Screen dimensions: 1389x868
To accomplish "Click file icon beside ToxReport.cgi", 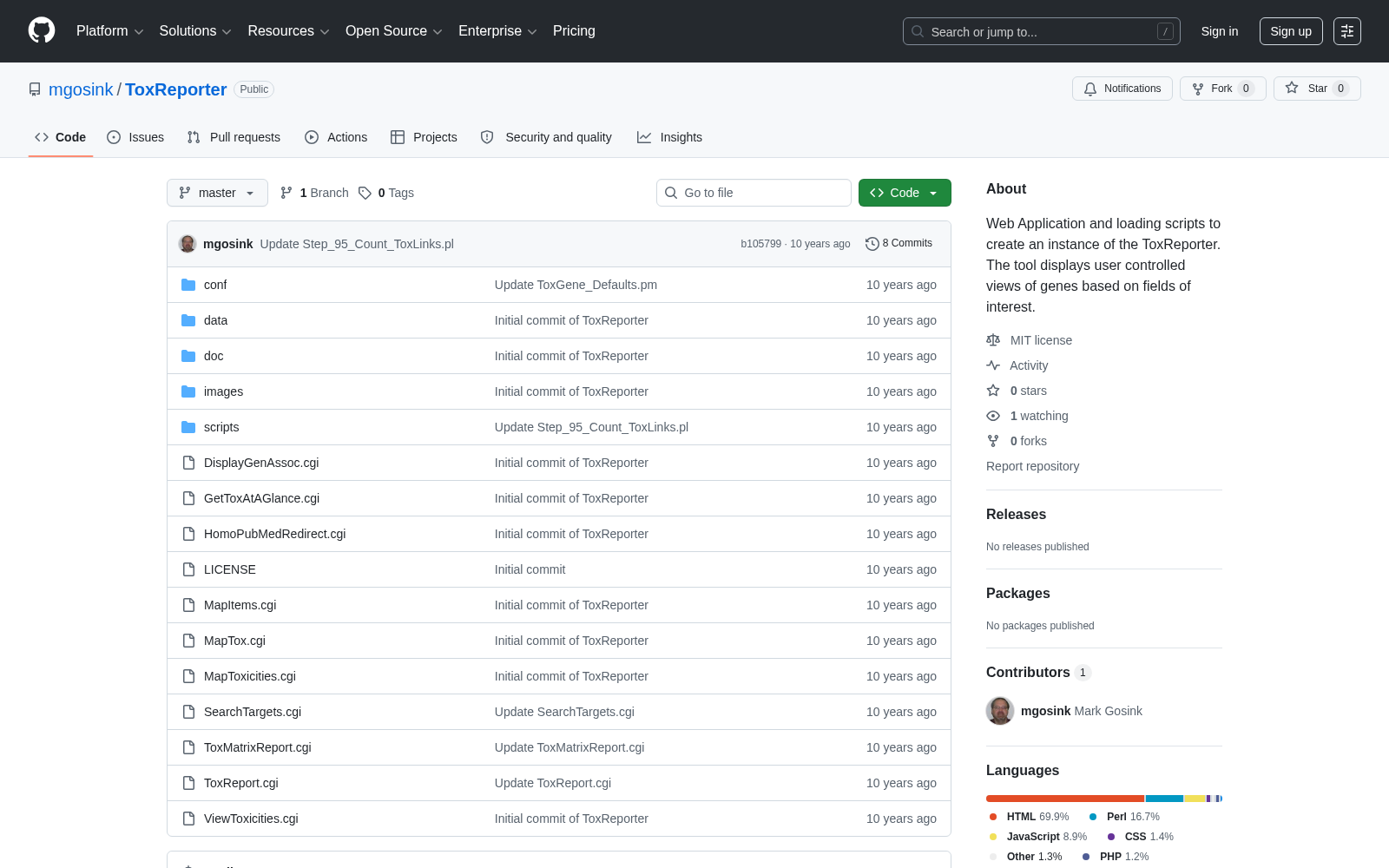I will tap(188, 783).
